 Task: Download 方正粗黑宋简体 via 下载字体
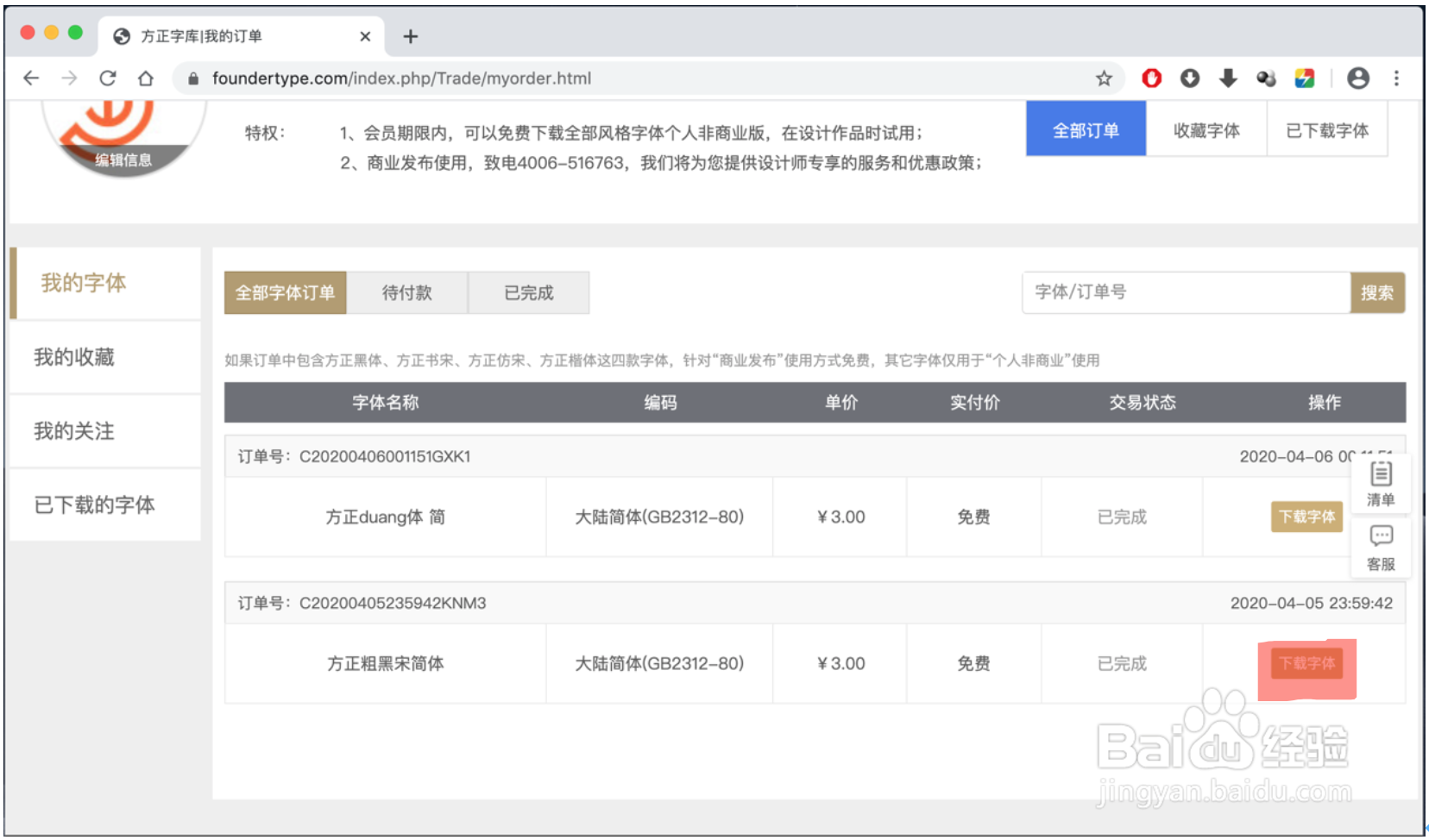[1306, 663]
